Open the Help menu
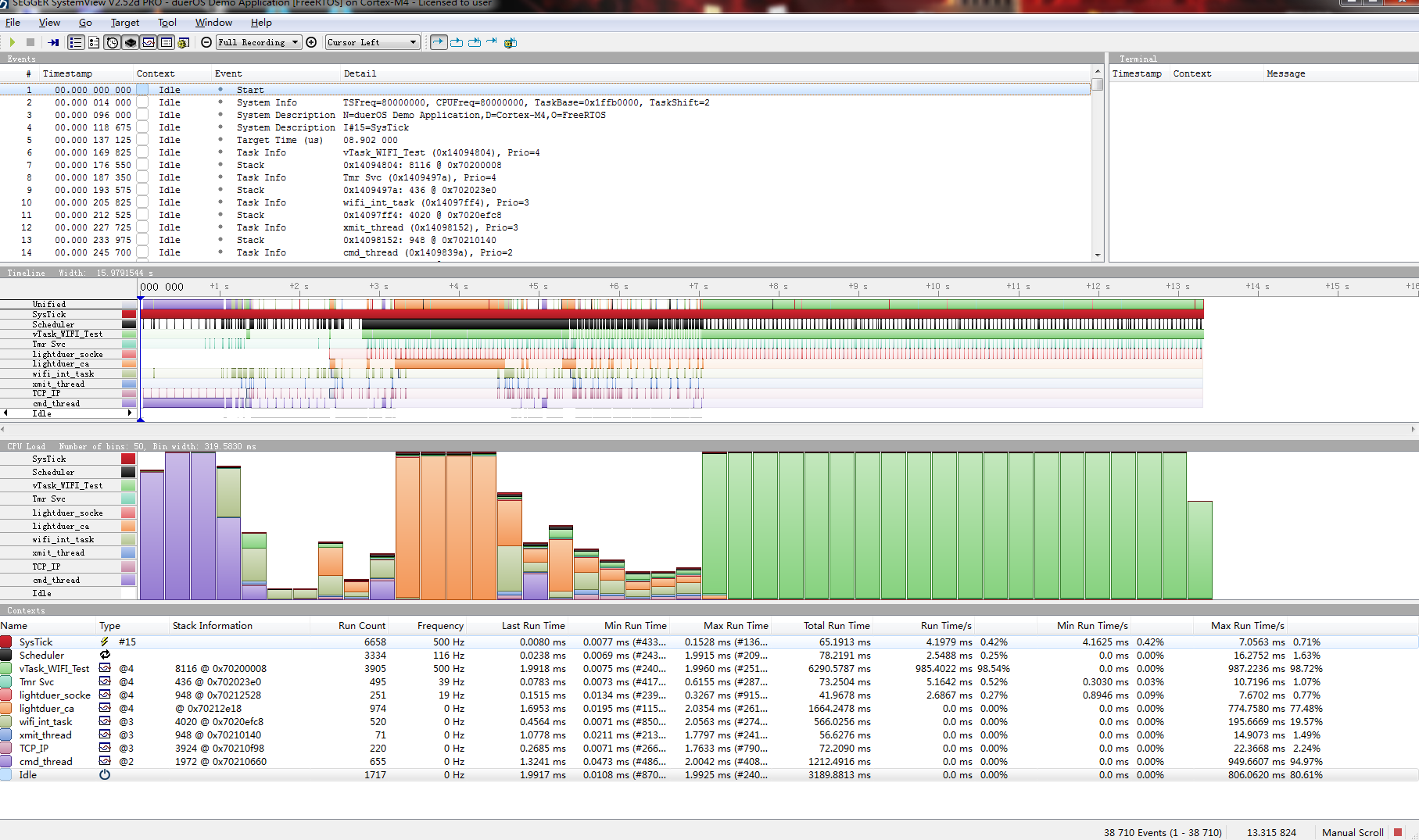 (261, 23)
